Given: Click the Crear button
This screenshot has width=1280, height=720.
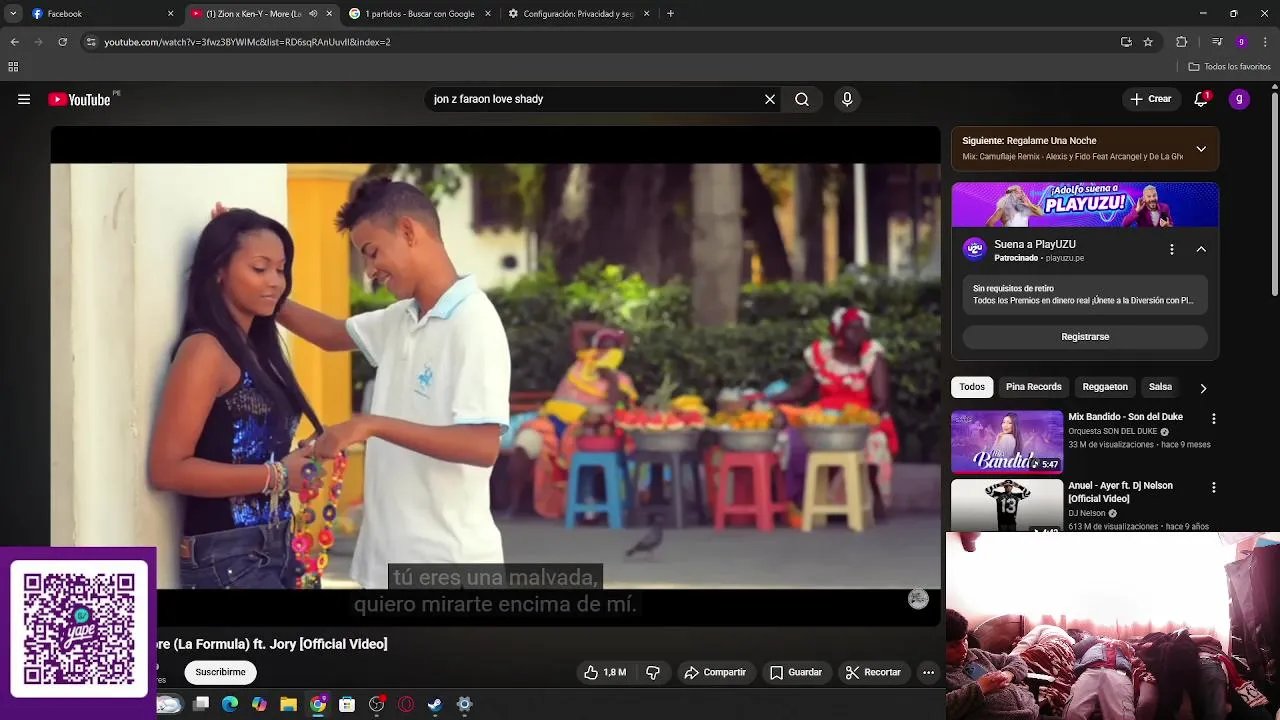Looking at the screenshot, I should [1151, 99].
